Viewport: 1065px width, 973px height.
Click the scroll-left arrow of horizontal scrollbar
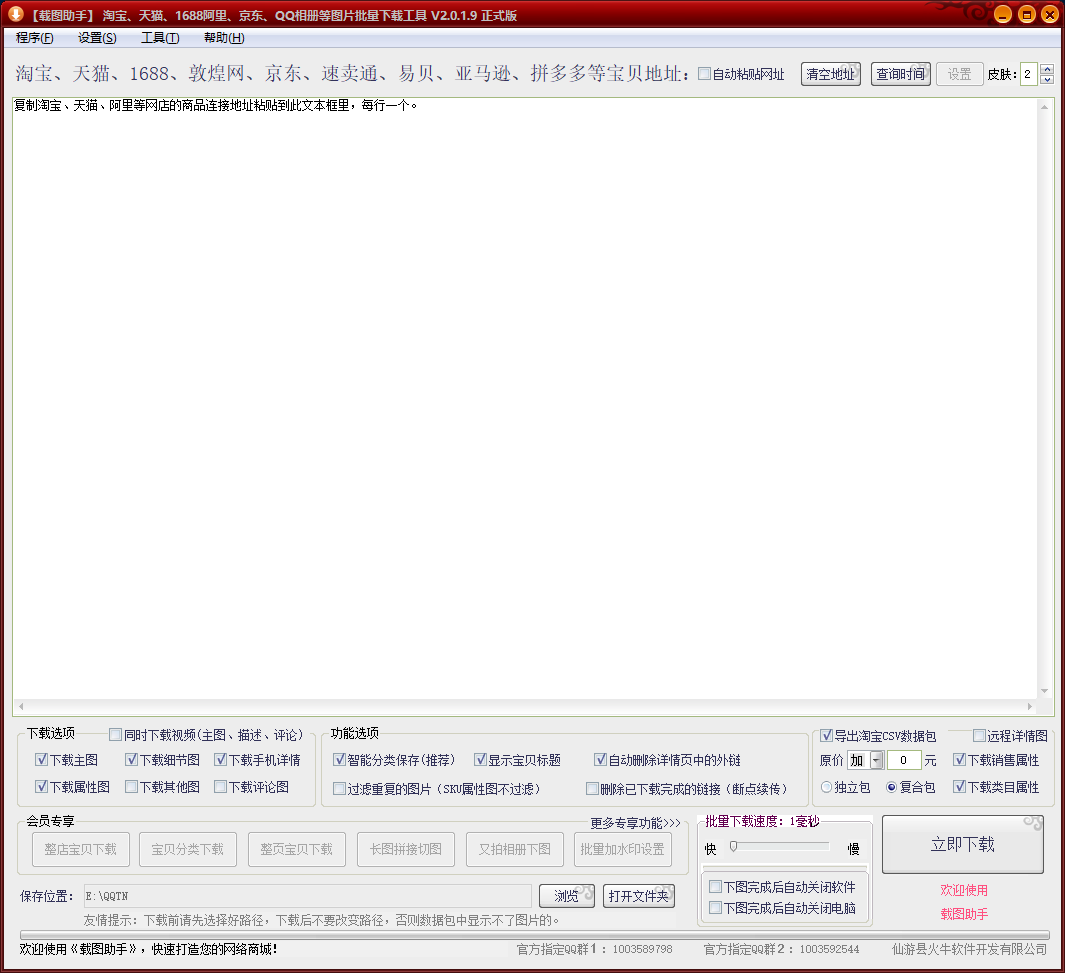coord(20,706)
